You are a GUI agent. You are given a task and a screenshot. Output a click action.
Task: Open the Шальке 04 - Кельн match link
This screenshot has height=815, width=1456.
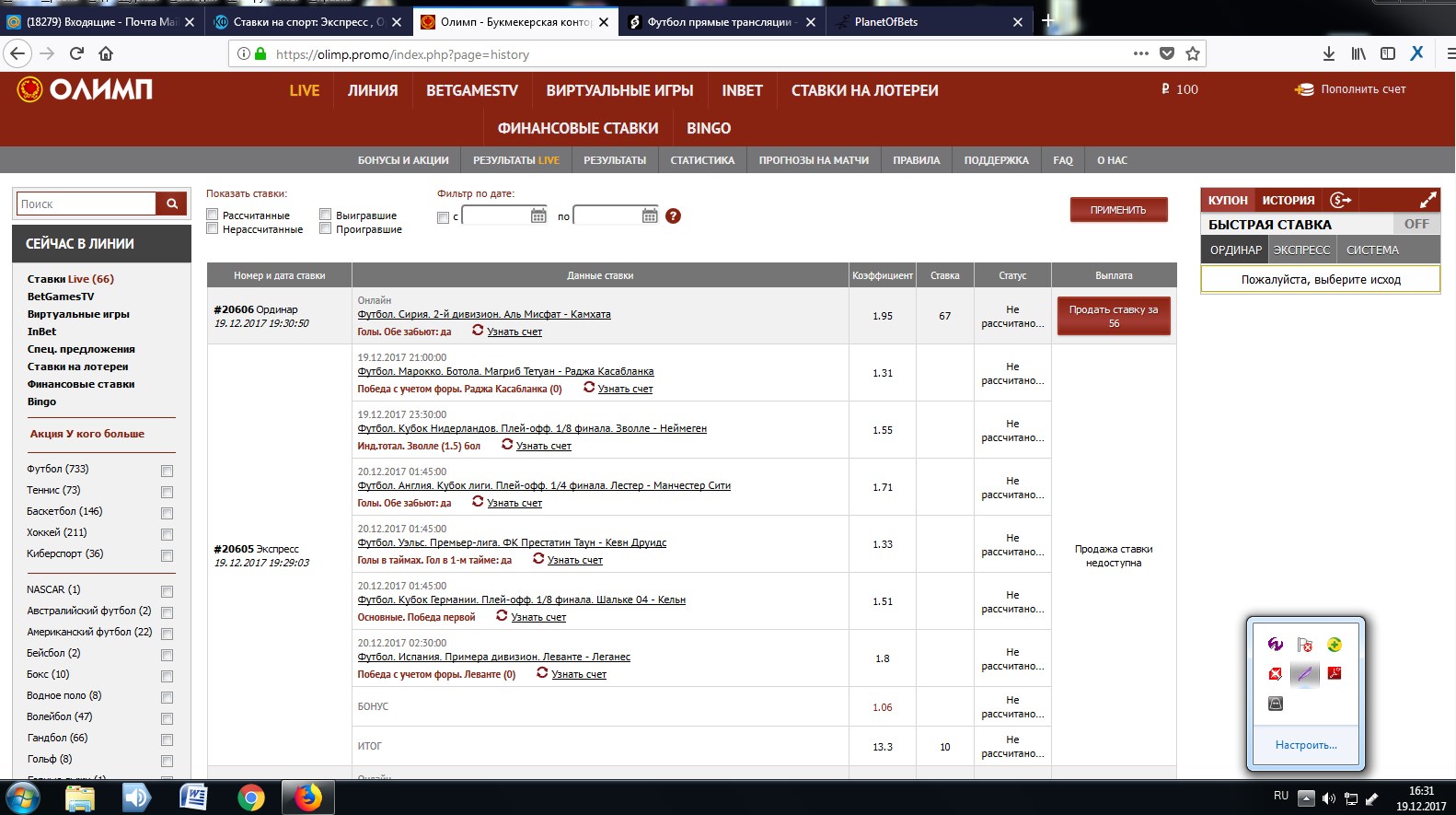pyautogui.click(x=521, y=600)
